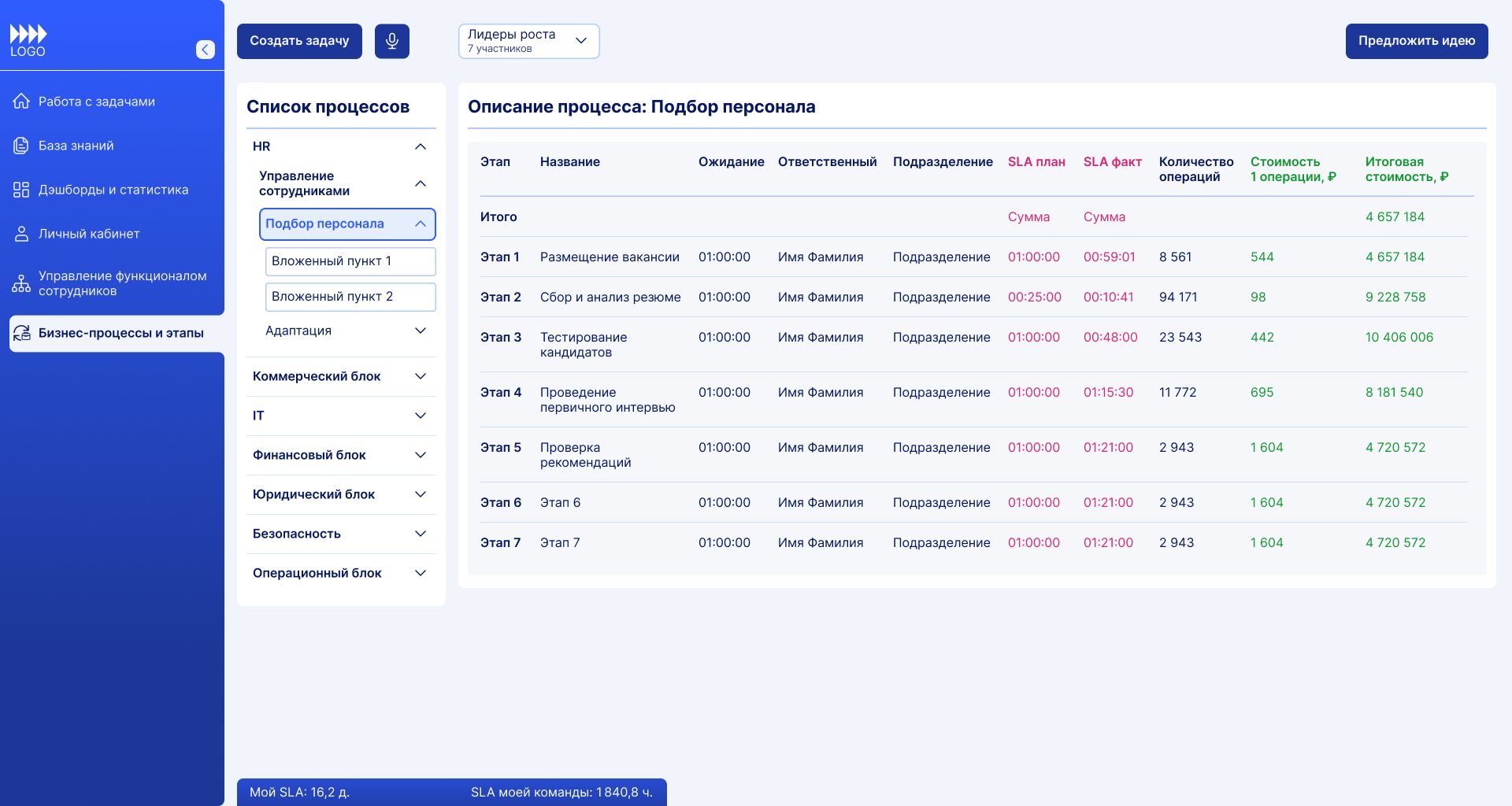This screenshot has width=1512, height=806.
Task: Select Вложенный пункт 1 in process list
Action: click(x=350, y=261)
